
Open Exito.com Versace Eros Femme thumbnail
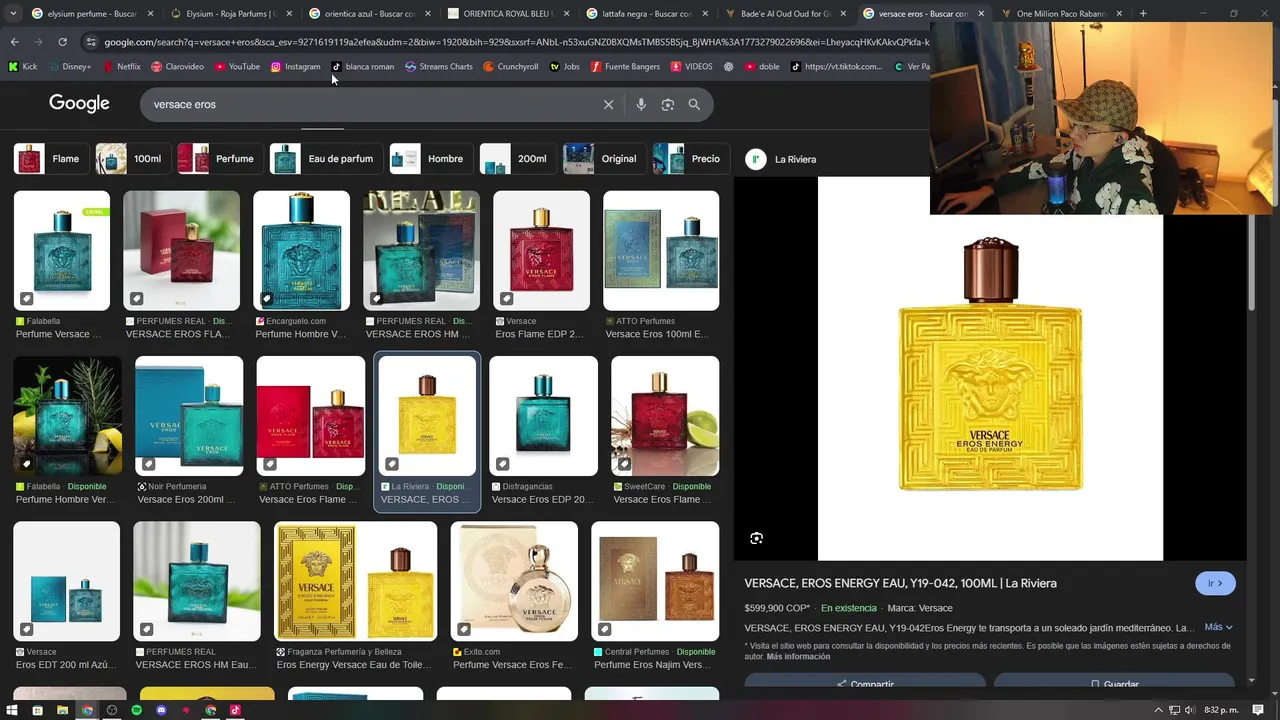pos(514,581)
